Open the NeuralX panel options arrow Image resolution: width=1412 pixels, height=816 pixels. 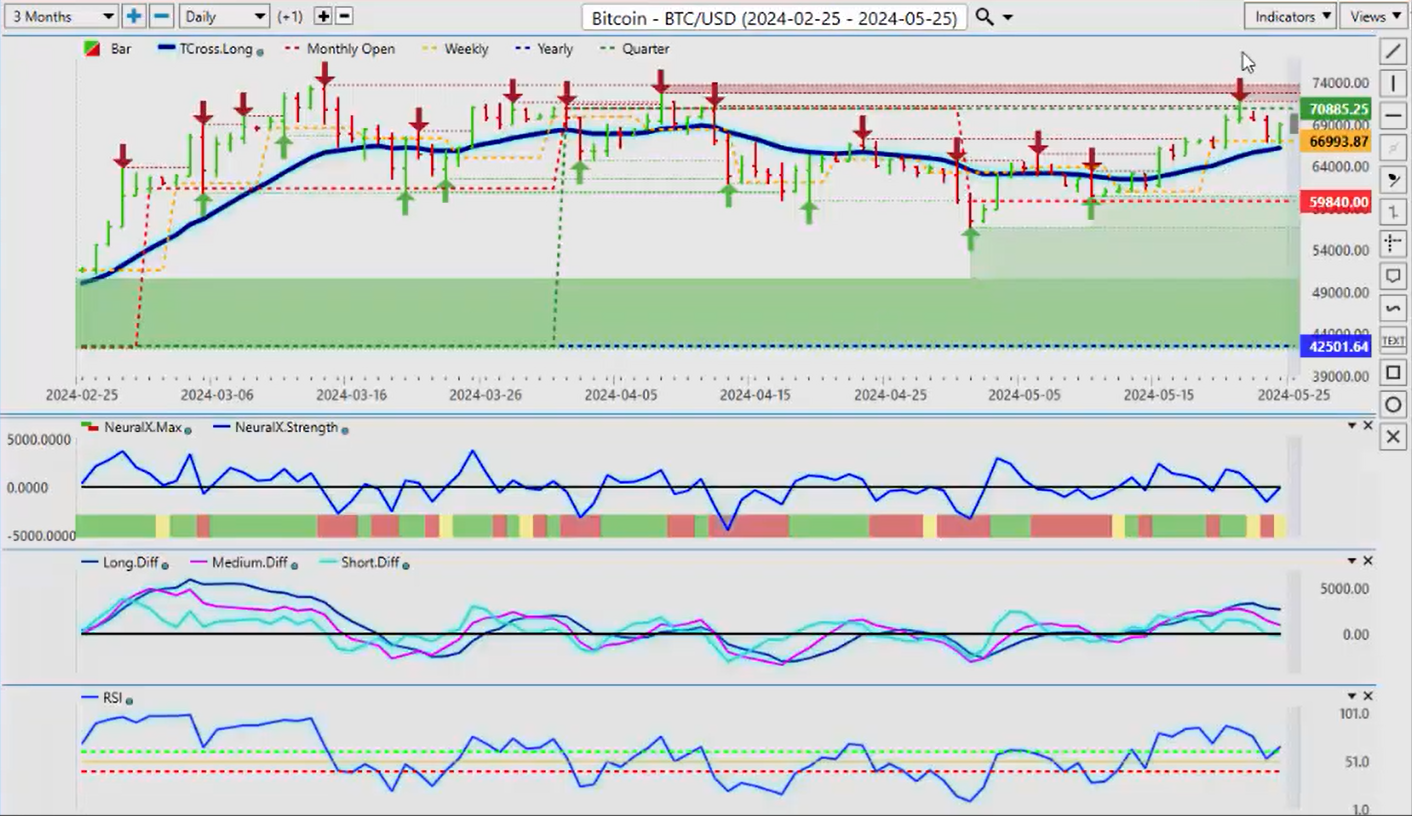click(1352, 426)
